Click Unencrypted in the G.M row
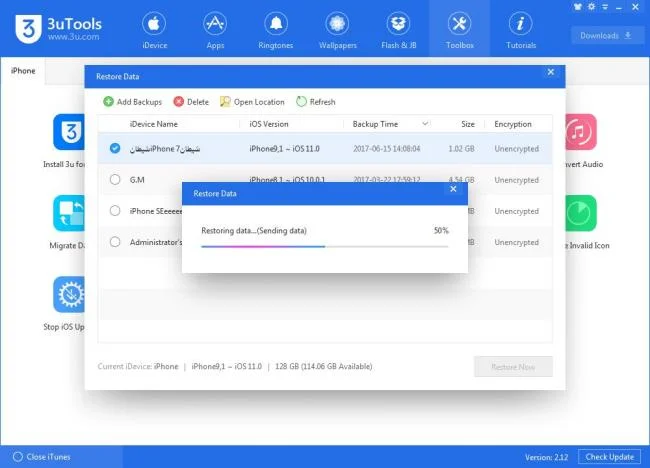The width and height of the screenshot is (650, 468). click(x=516, y=180)
